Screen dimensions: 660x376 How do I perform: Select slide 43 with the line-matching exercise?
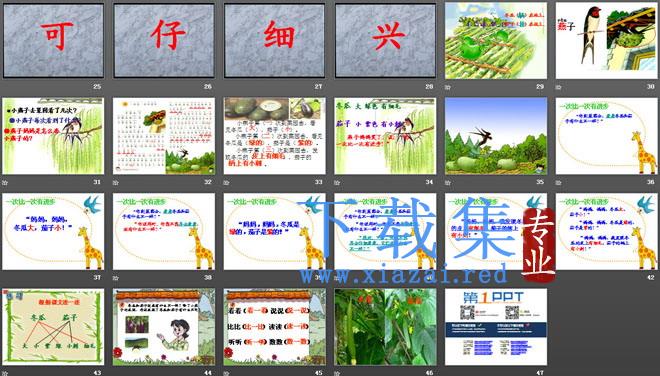click(x=53, y=326)
